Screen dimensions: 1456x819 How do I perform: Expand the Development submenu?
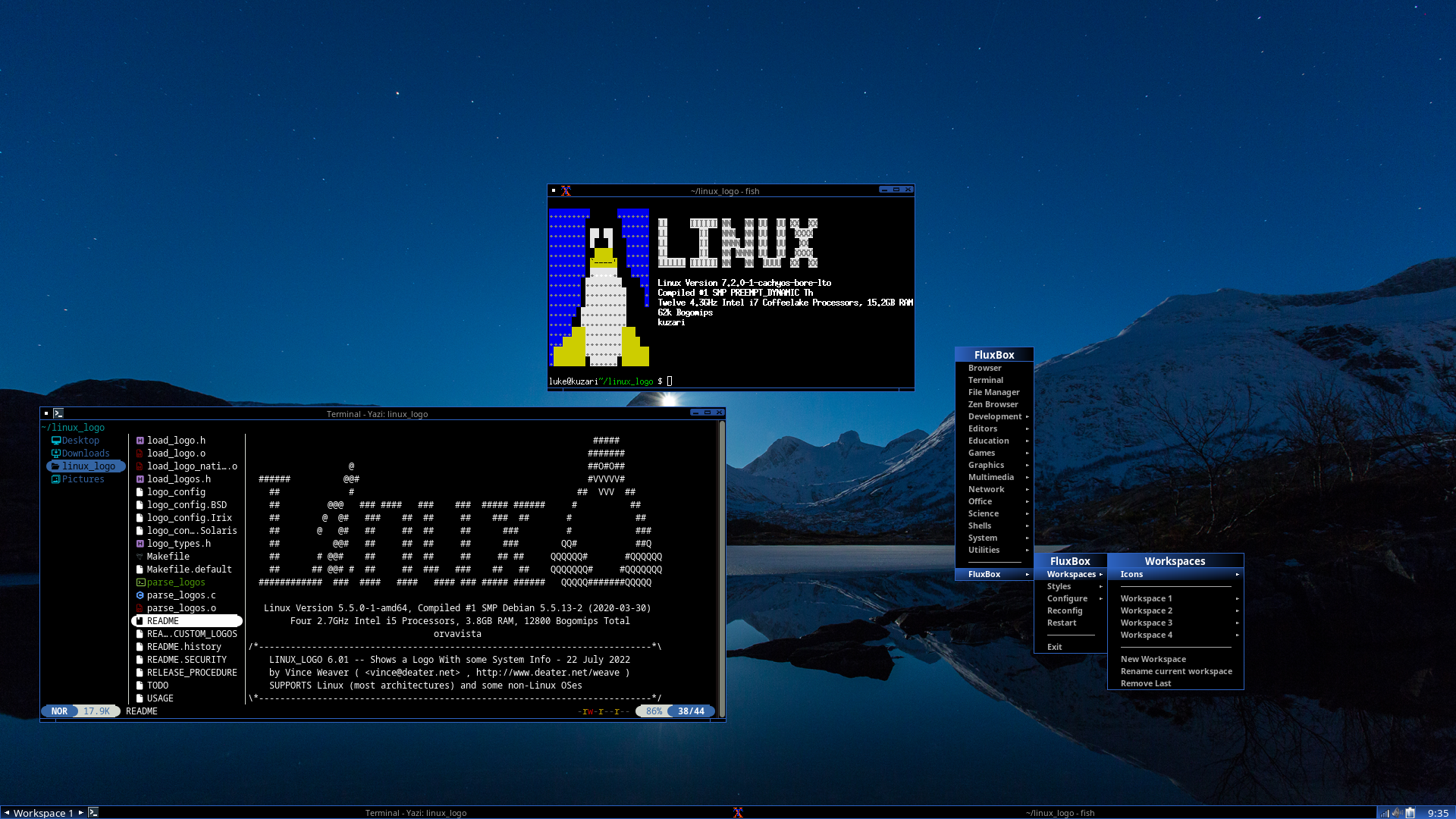pyautogui.click(x=994, y=416)
